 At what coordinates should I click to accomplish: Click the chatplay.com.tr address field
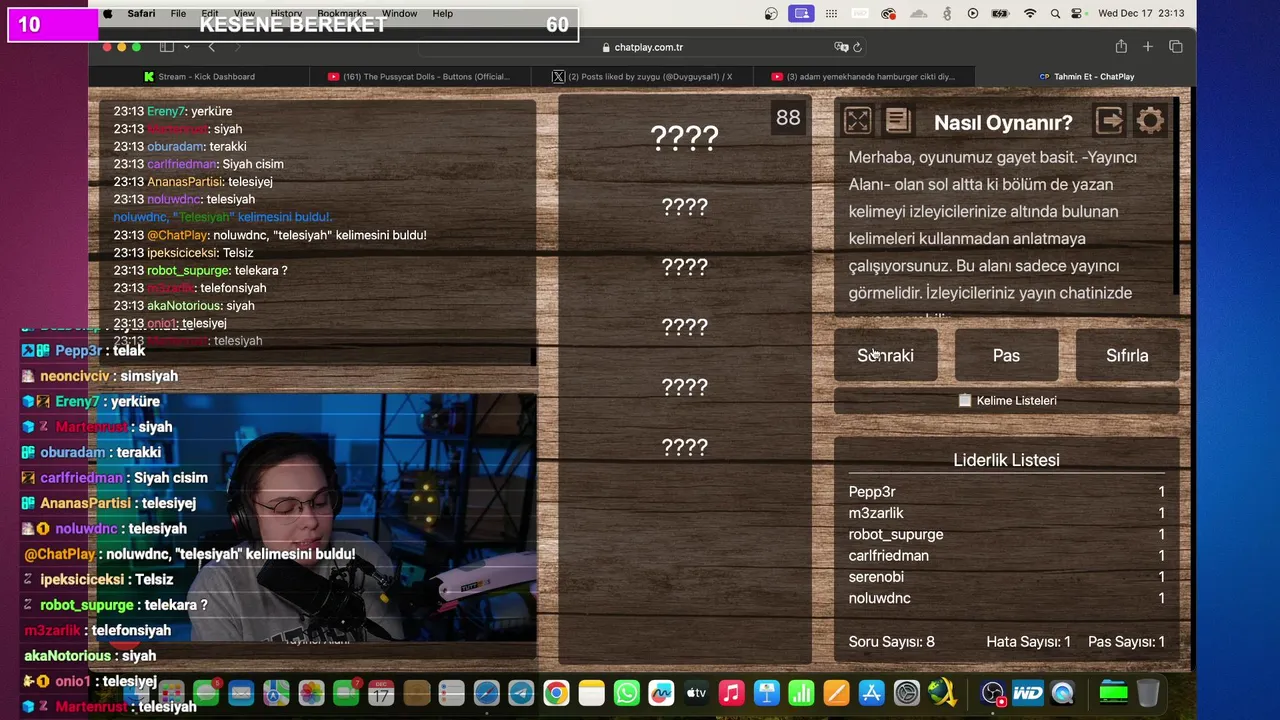point(640,47)
